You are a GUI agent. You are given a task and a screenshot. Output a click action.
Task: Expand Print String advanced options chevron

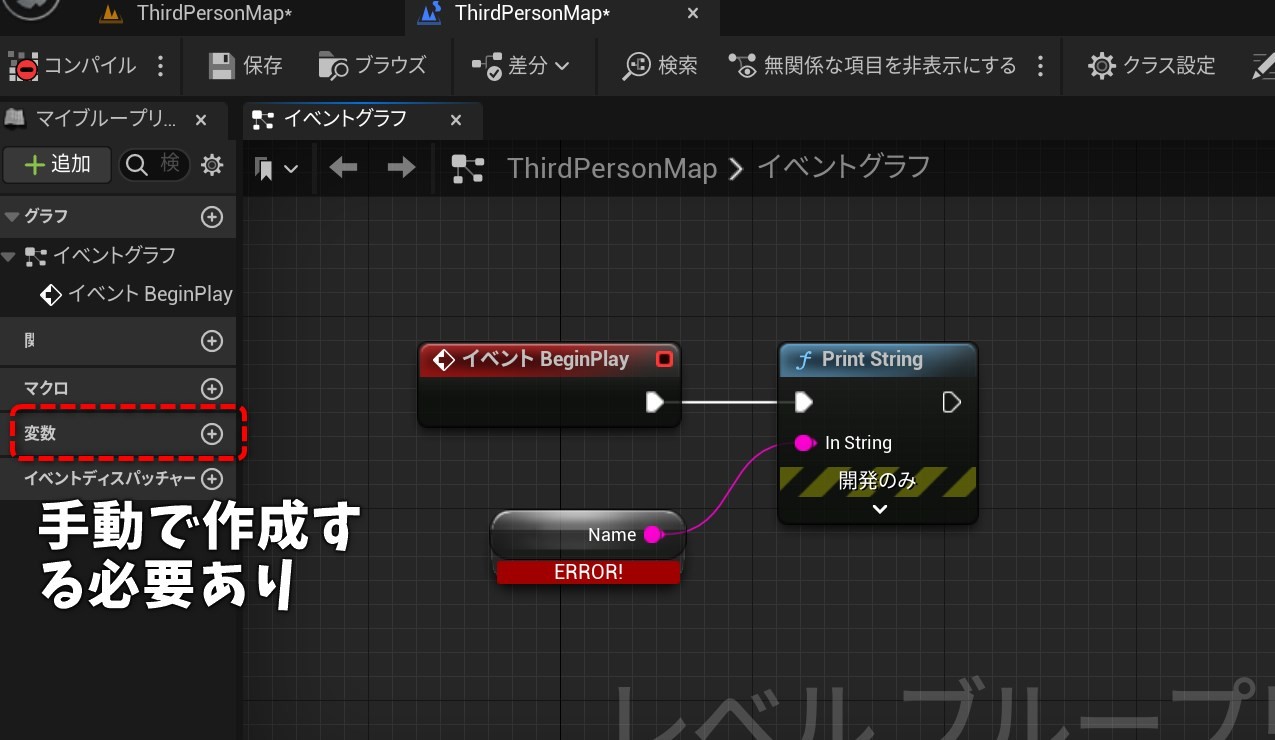coord(879,509)
